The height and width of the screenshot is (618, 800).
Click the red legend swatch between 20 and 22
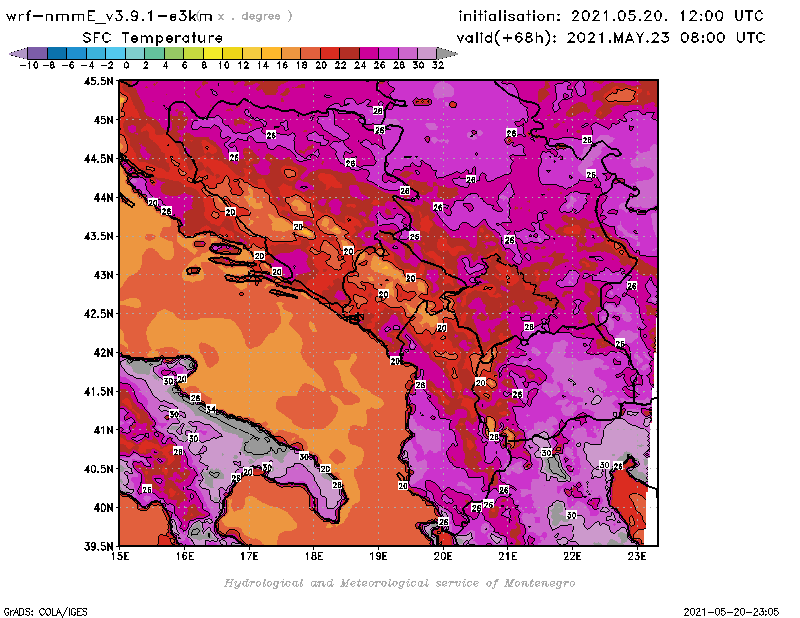coord(330,54)
